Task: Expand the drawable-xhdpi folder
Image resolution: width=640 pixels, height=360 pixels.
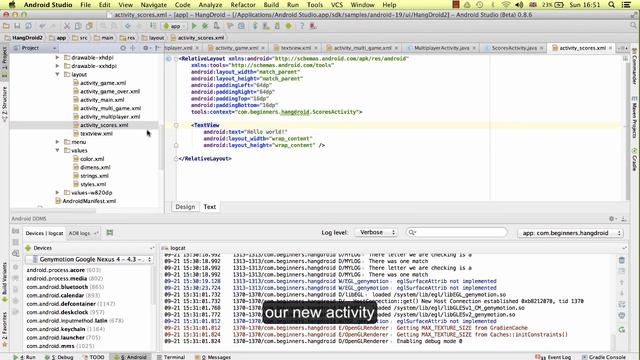Action: pos(58,58)
